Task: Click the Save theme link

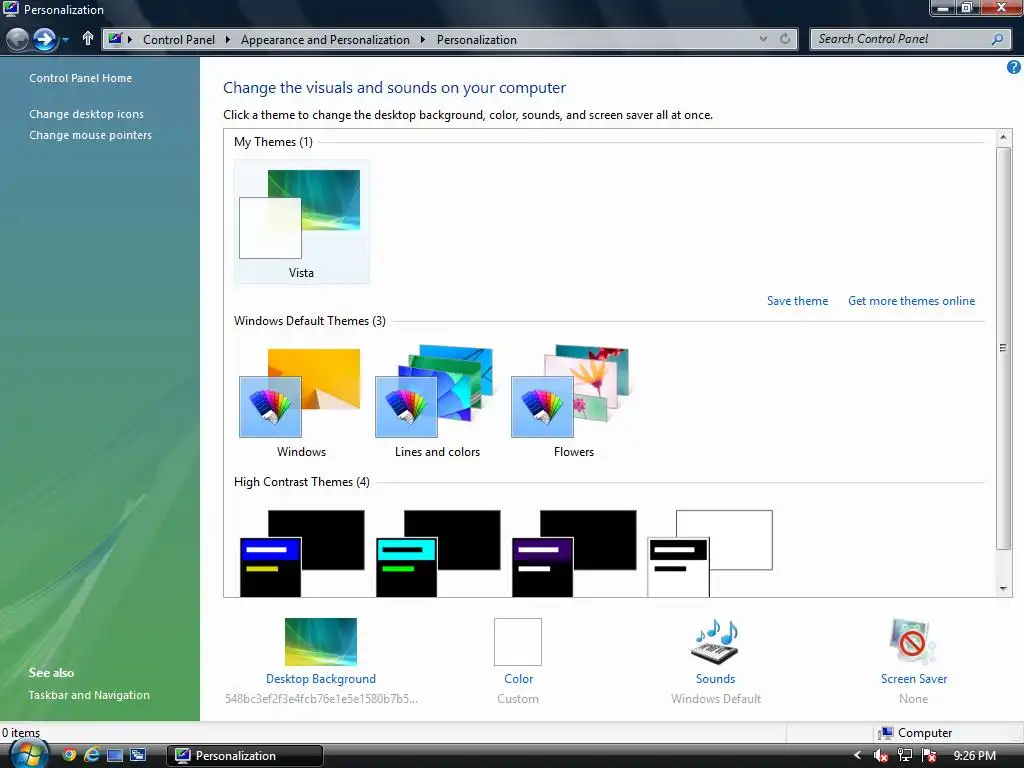Action: click(x=797, y=301)
